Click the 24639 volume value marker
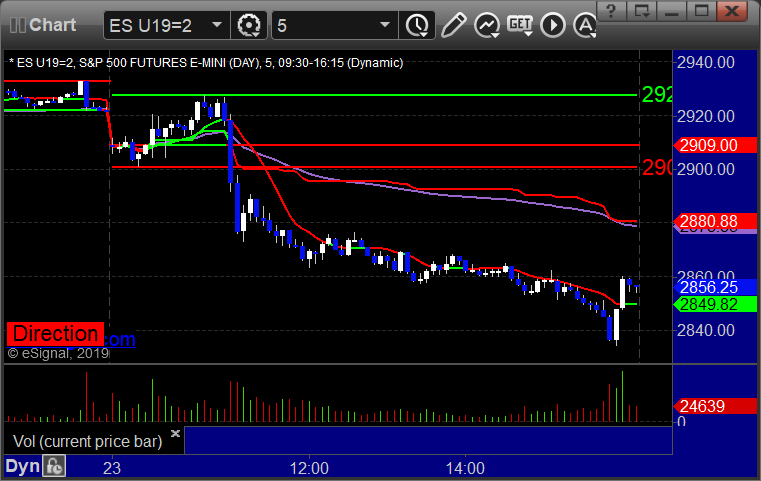 point(715,406)
